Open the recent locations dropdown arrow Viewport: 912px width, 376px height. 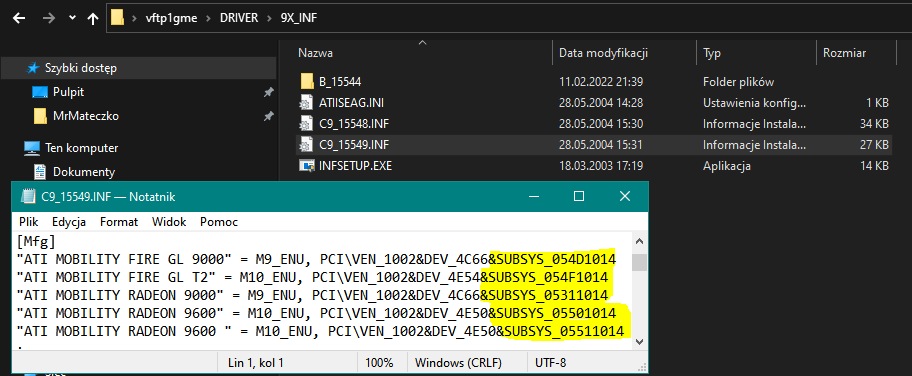pos(73,18)
